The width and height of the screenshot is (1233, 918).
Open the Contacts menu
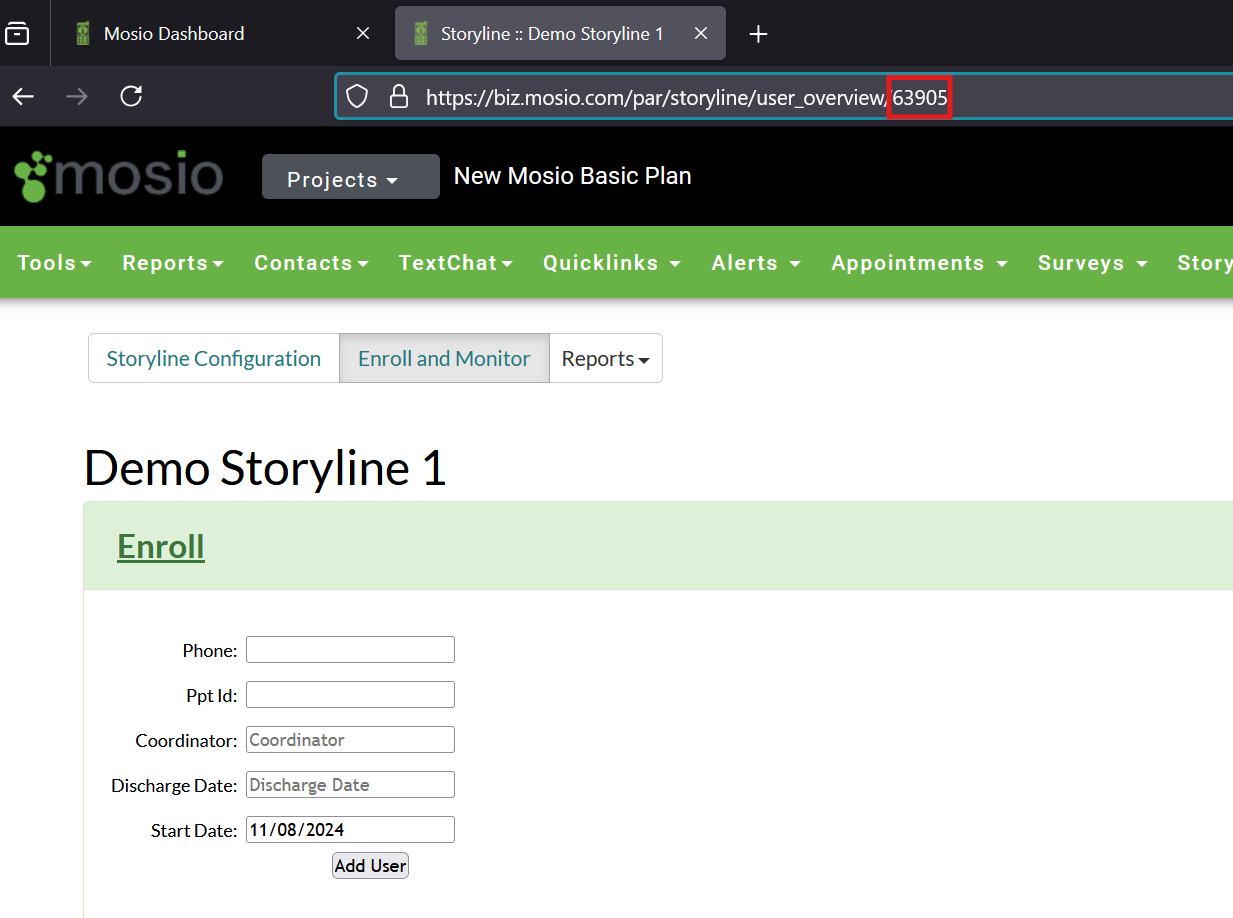pyautogui.click(x=311, y=262)
